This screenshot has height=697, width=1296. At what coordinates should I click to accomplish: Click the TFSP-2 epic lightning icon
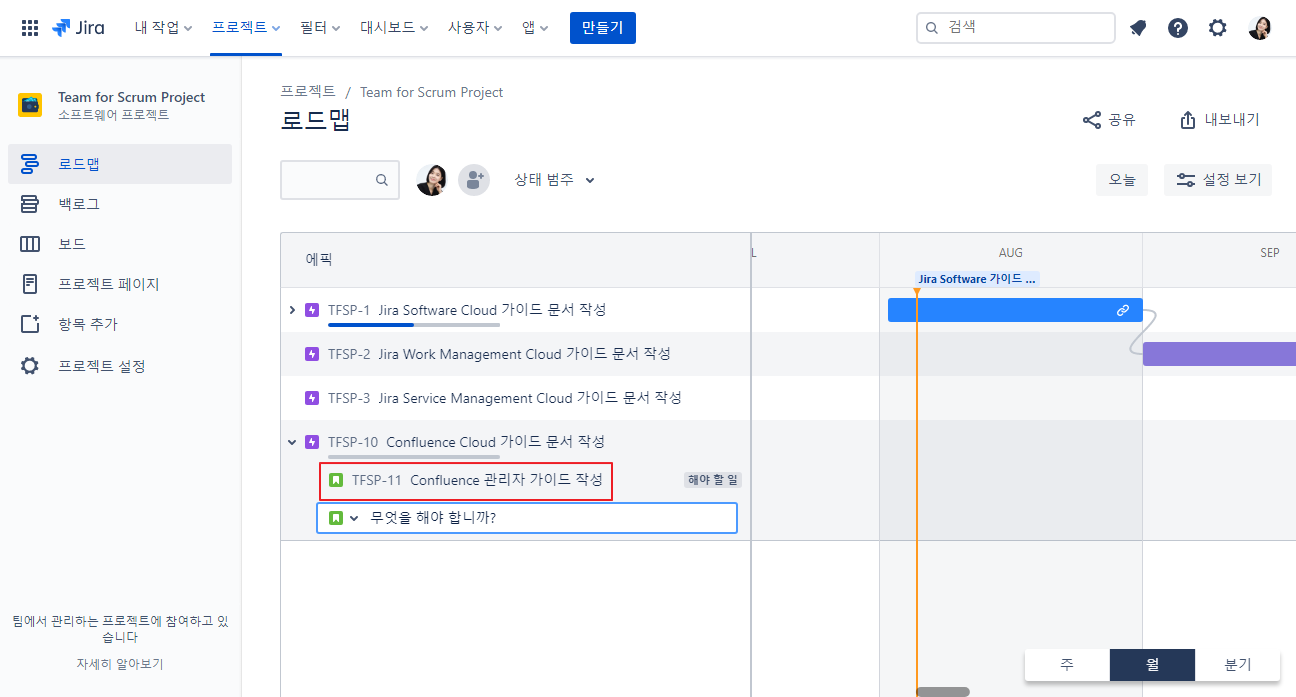[312, 354]
